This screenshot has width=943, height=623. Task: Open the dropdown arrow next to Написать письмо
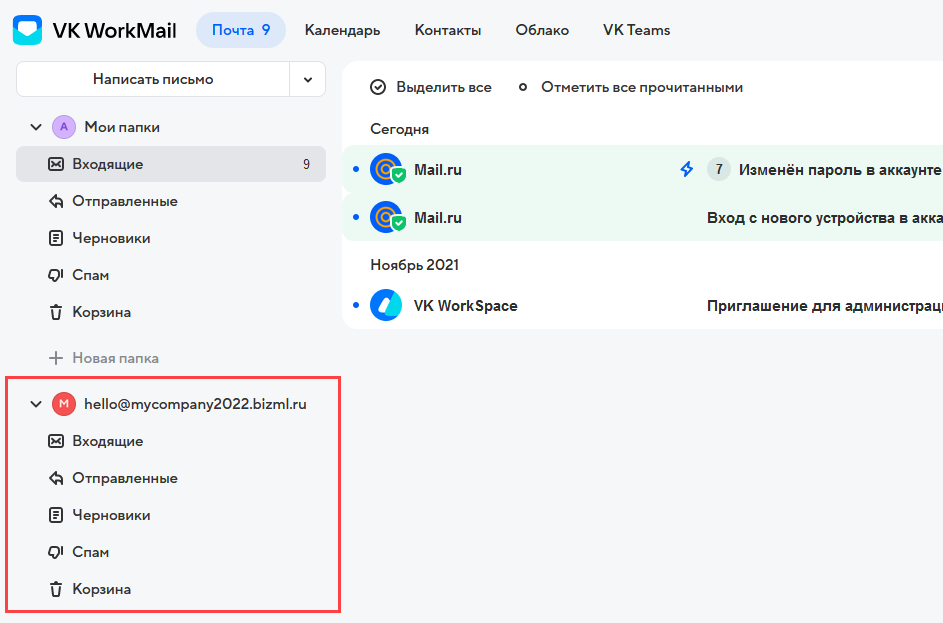click(x=308, y=79)
